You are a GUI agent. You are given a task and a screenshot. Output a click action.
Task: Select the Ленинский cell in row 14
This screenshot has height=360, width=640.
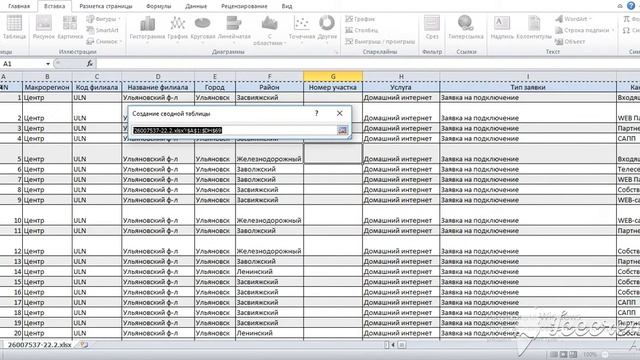(269, 271)
